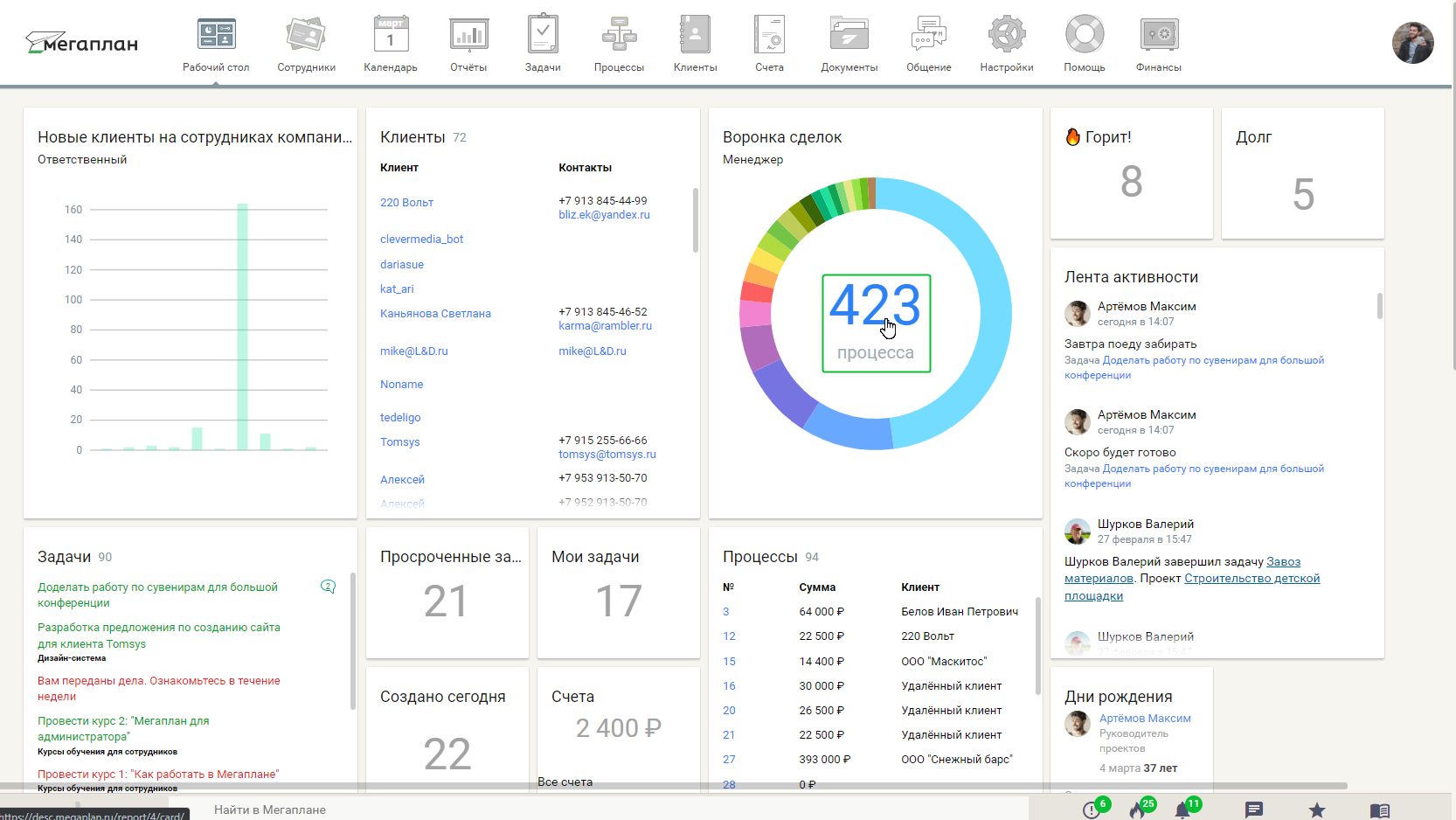Click the Клиенты widget scrollbar
This screenshot has height=820, width=1456.
[696, 220]
